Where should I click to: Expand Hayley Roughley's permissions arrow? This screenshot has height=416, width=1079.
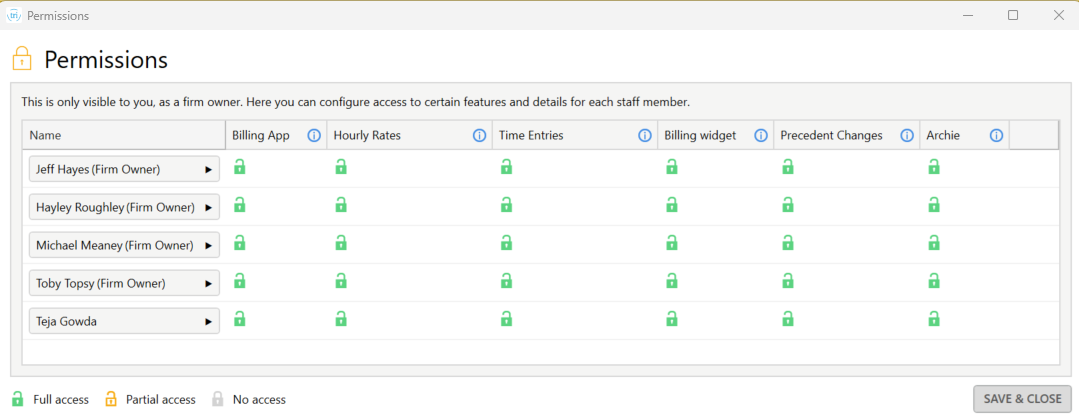point(209,208)
